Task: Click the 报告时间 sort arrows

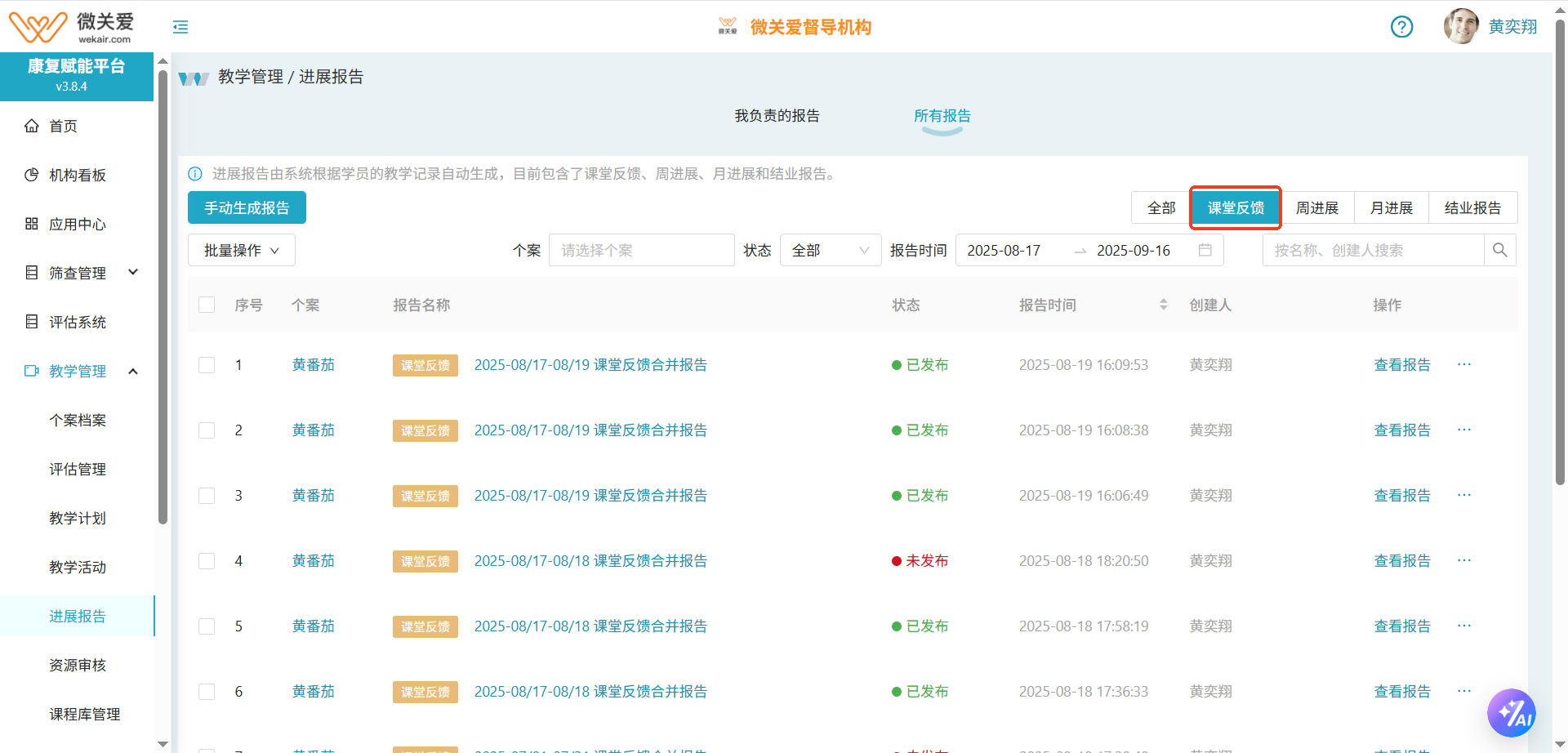Action: [1163, 305]
